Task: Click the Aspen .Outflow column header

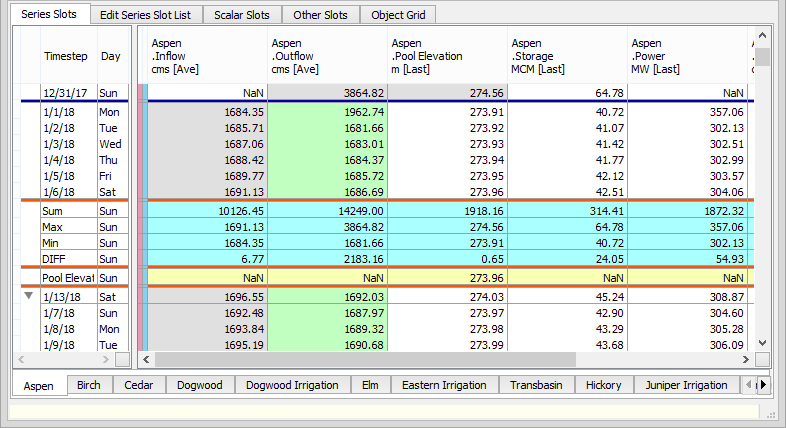Action: point(327,56)
